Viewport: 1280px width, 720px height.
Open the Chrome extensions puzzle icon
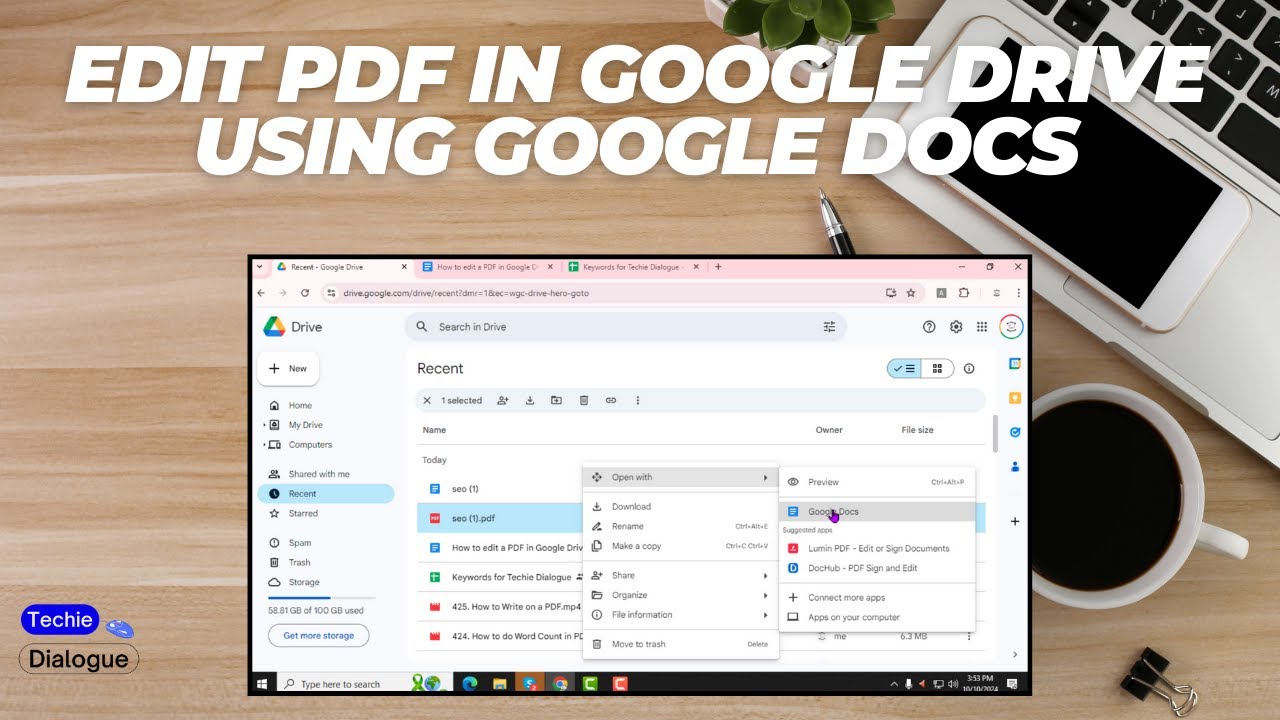[964, 293]
